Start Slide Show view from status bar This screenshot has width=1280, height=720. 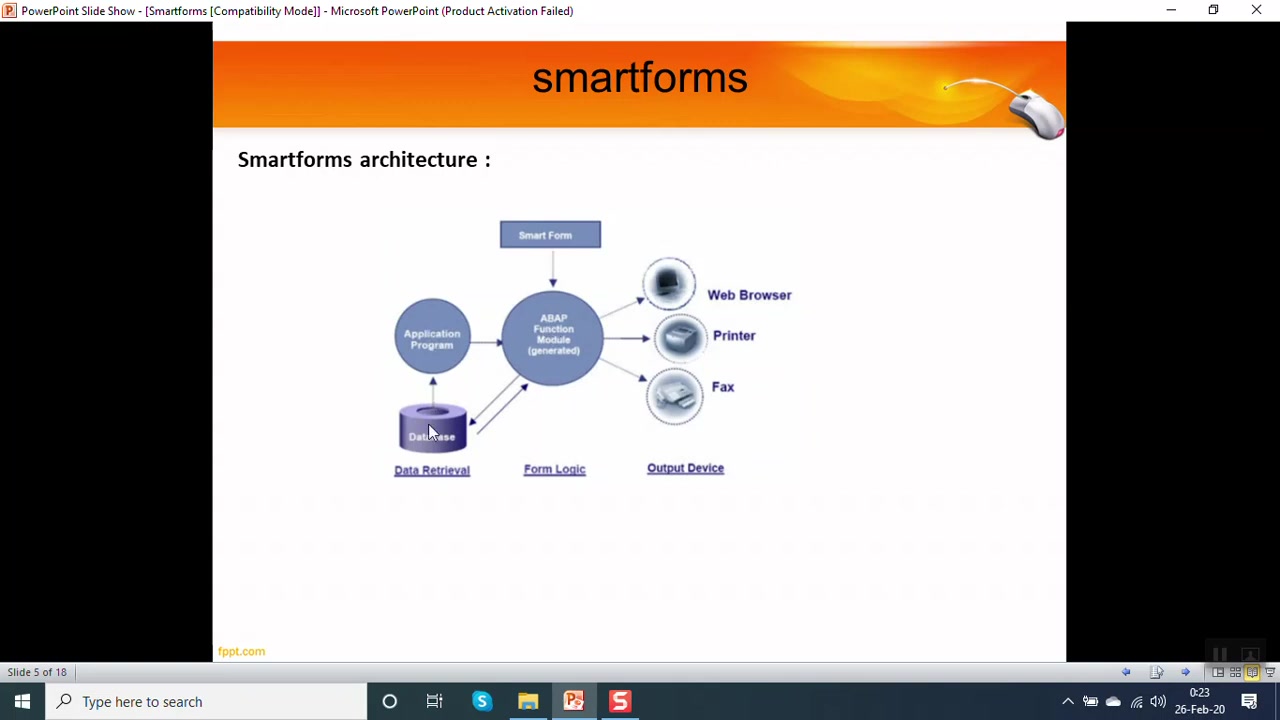(1270, 672)
